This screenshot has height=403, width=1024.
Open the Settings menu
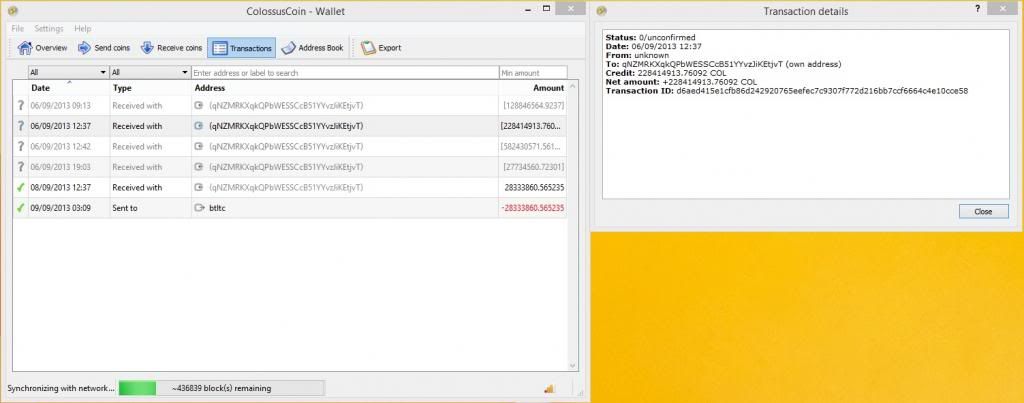[49, 29]
